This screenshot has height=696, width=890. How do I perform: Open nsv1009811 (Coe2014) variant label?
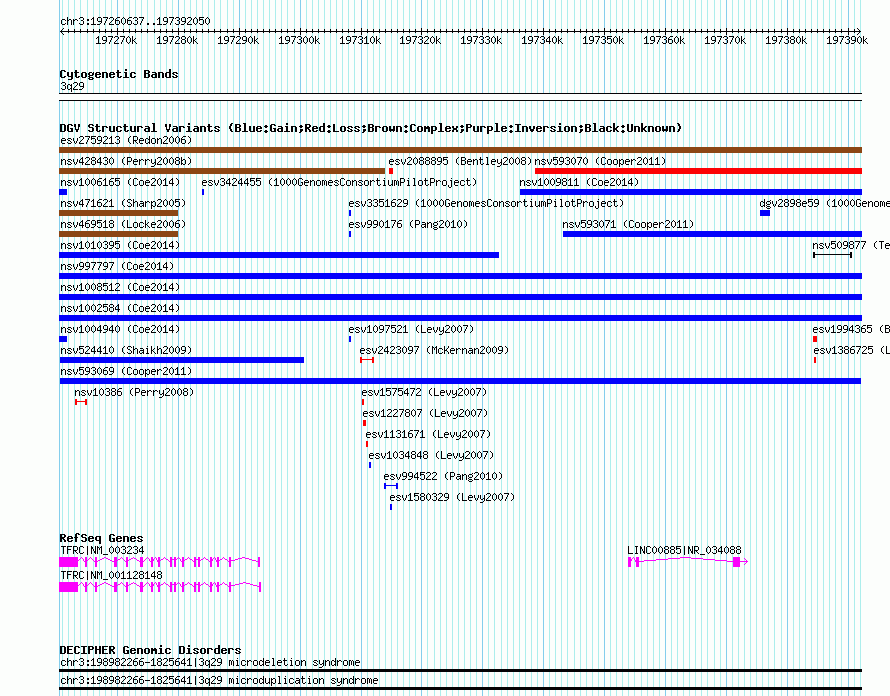pos(579,182)
